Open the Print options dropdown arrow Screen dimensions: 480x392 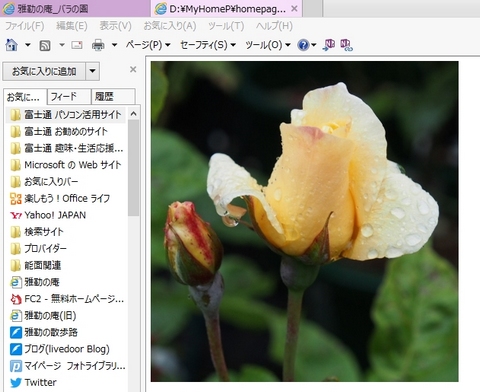click(114, 45)
